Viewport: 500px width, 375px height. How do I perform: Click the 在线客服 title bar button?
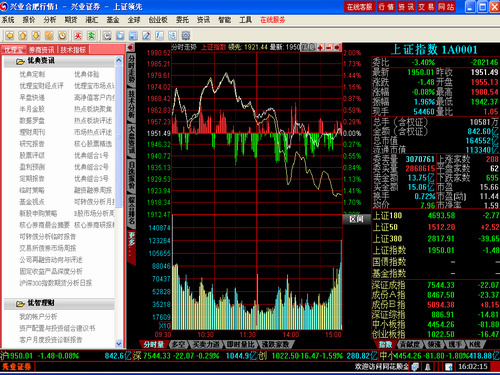coord(359,7)
